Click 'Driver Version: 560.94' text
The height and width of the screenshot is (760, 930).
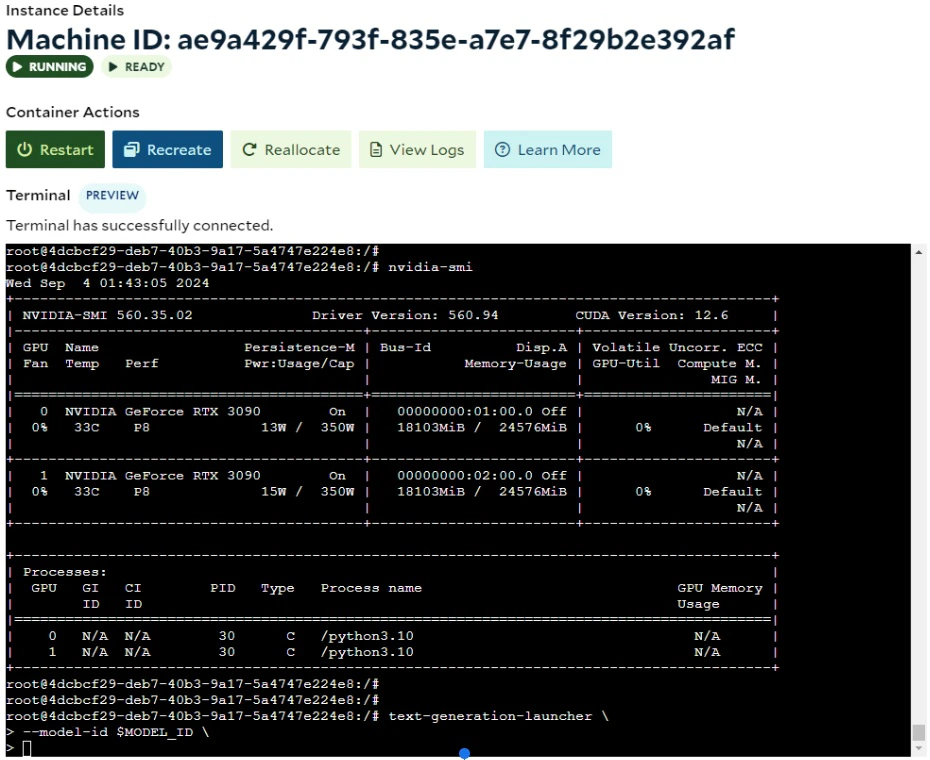click(x=405, y=315)
